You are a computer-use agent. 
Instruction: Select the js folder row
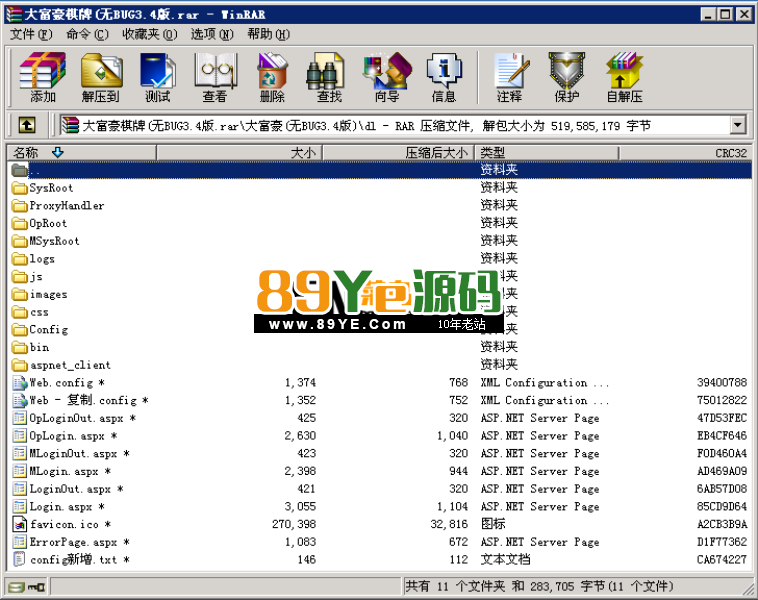tap(380, 277)
